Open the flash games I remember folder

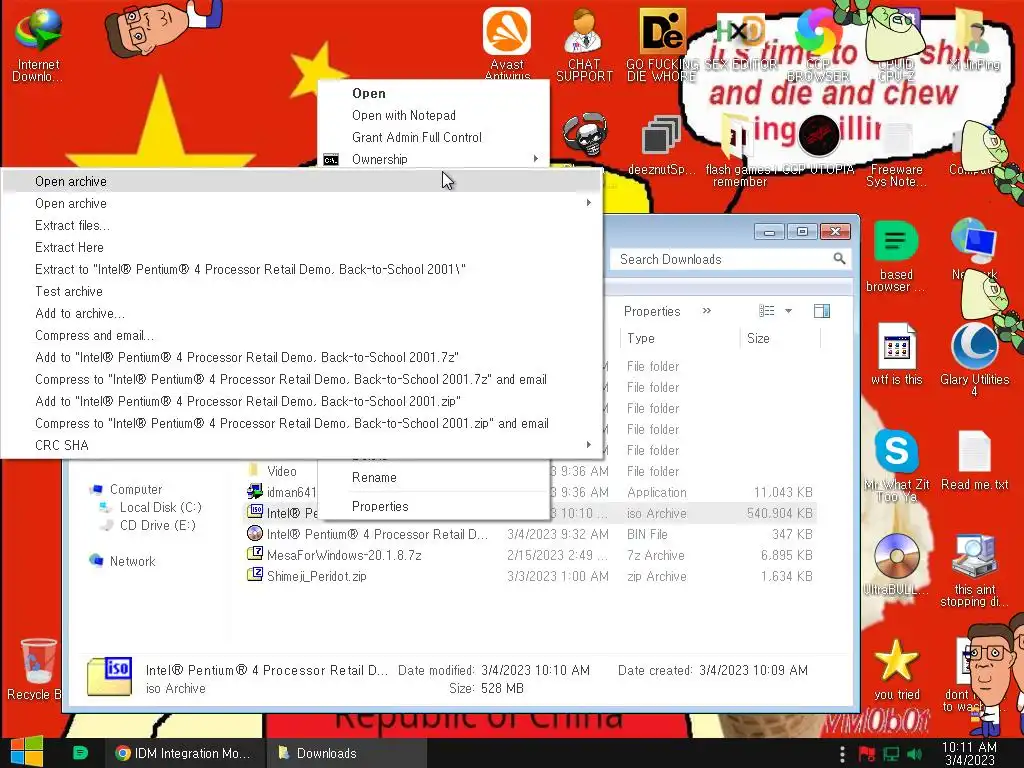pos(739,150)
